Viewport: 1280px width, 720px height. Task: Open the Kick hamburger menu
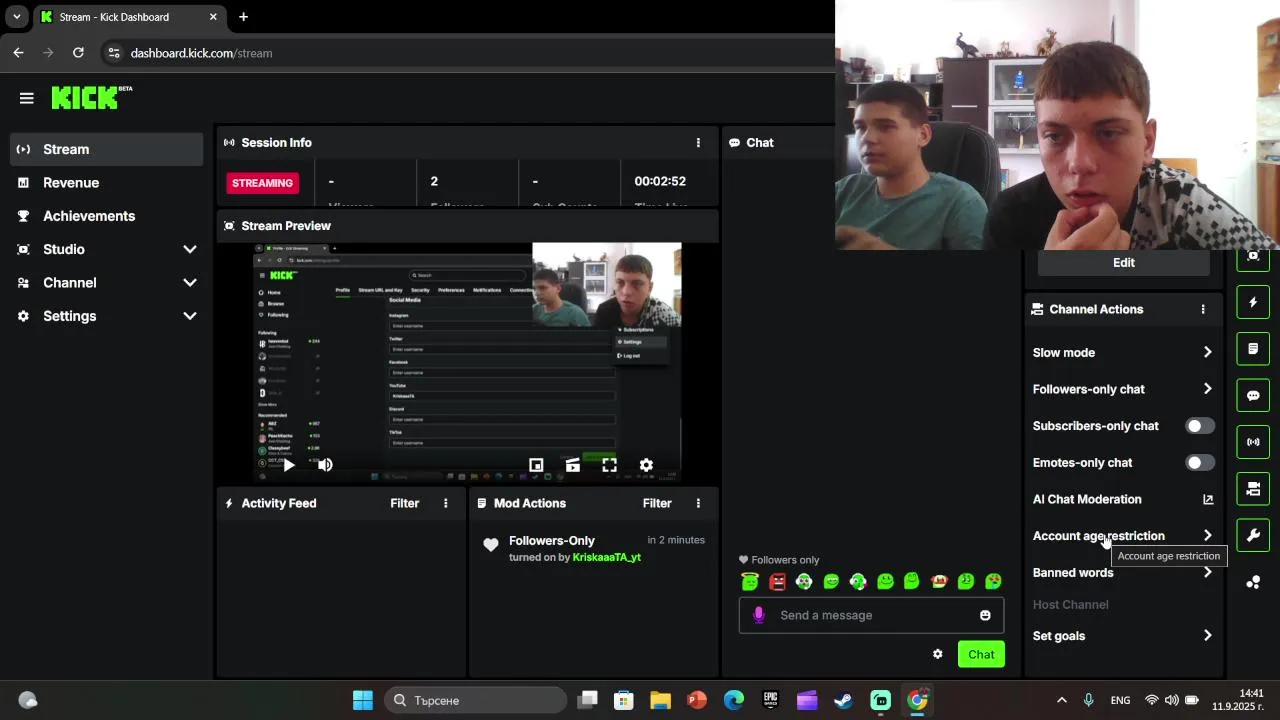27,98
